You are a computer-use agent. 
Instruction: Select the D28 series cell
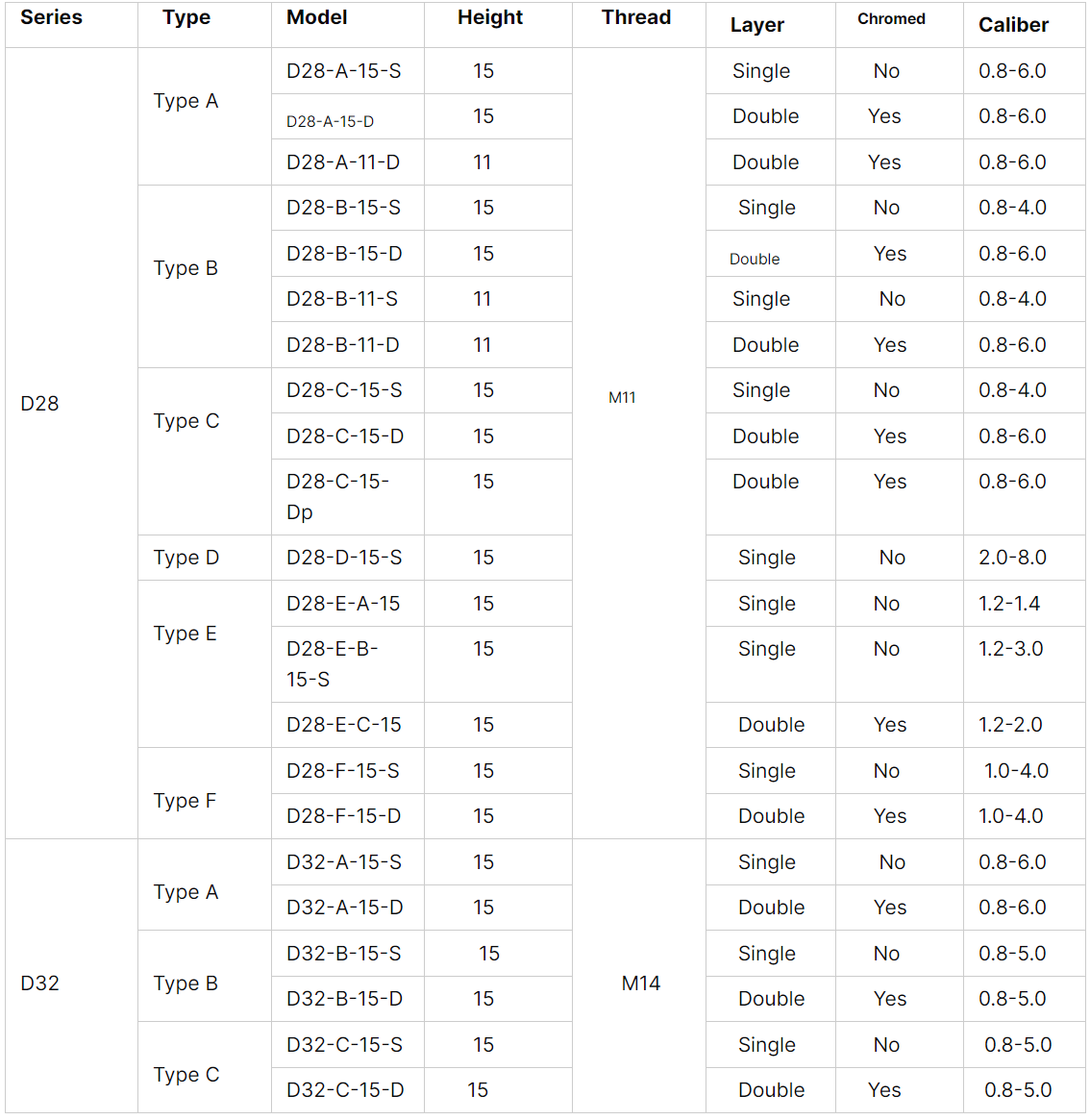point(71,443)
